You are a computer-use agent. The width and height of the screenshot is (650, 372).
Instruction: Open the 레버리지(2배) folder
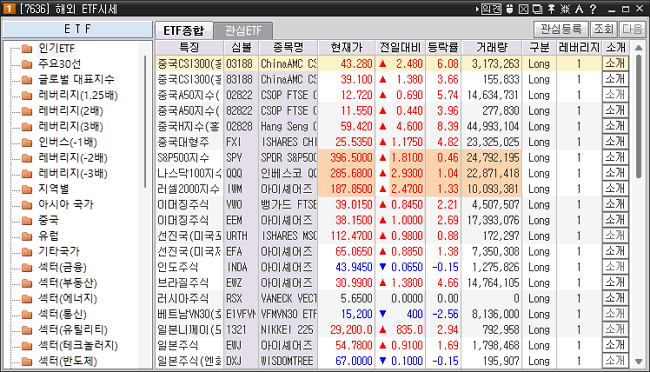coord(70,111)
